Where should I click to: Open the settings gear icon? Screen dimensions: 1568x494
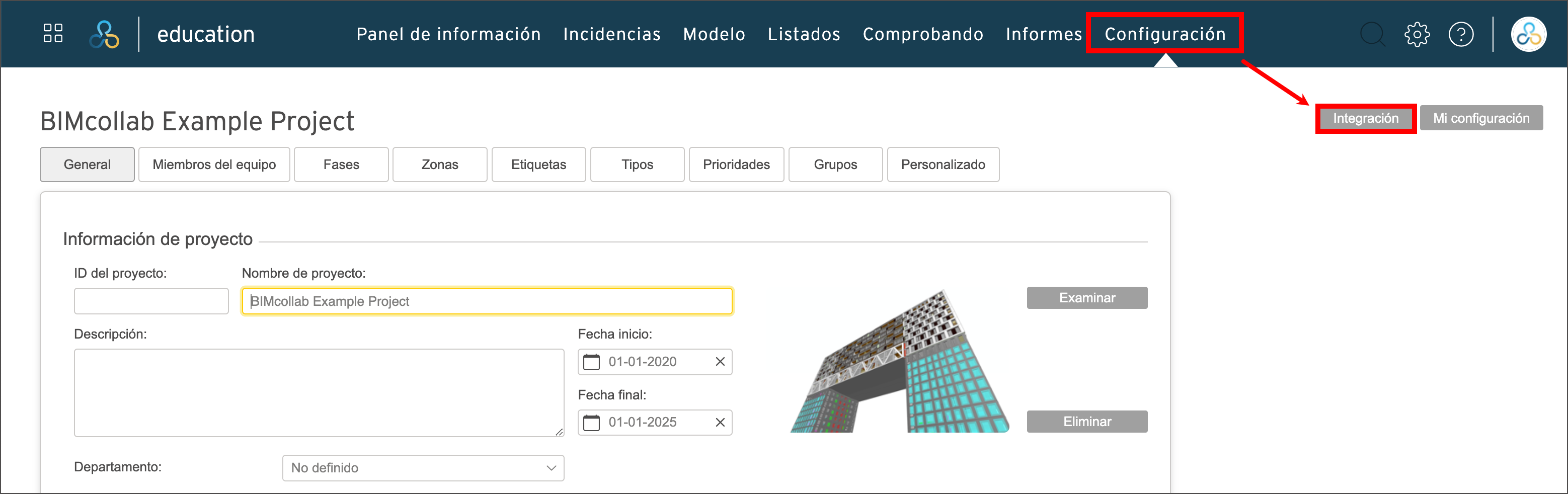[x=1417, y=34]
